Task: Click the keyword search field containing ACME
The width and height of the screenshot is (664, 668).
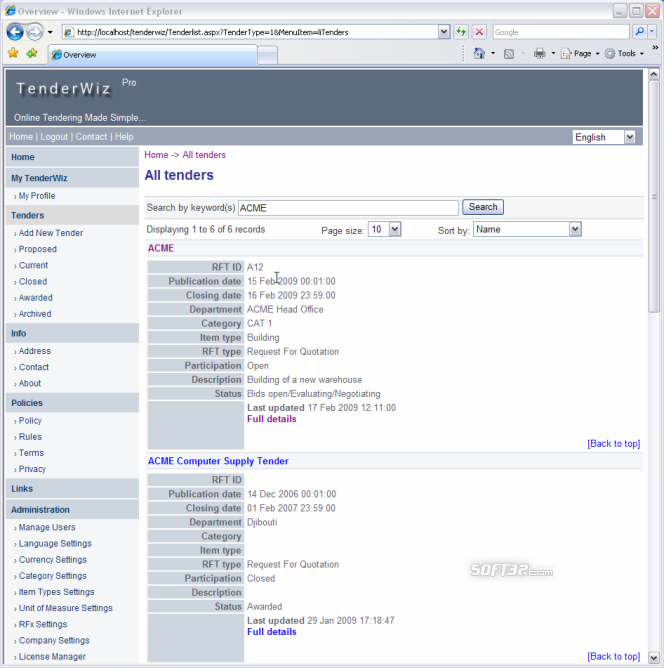Action: point(347,207)
